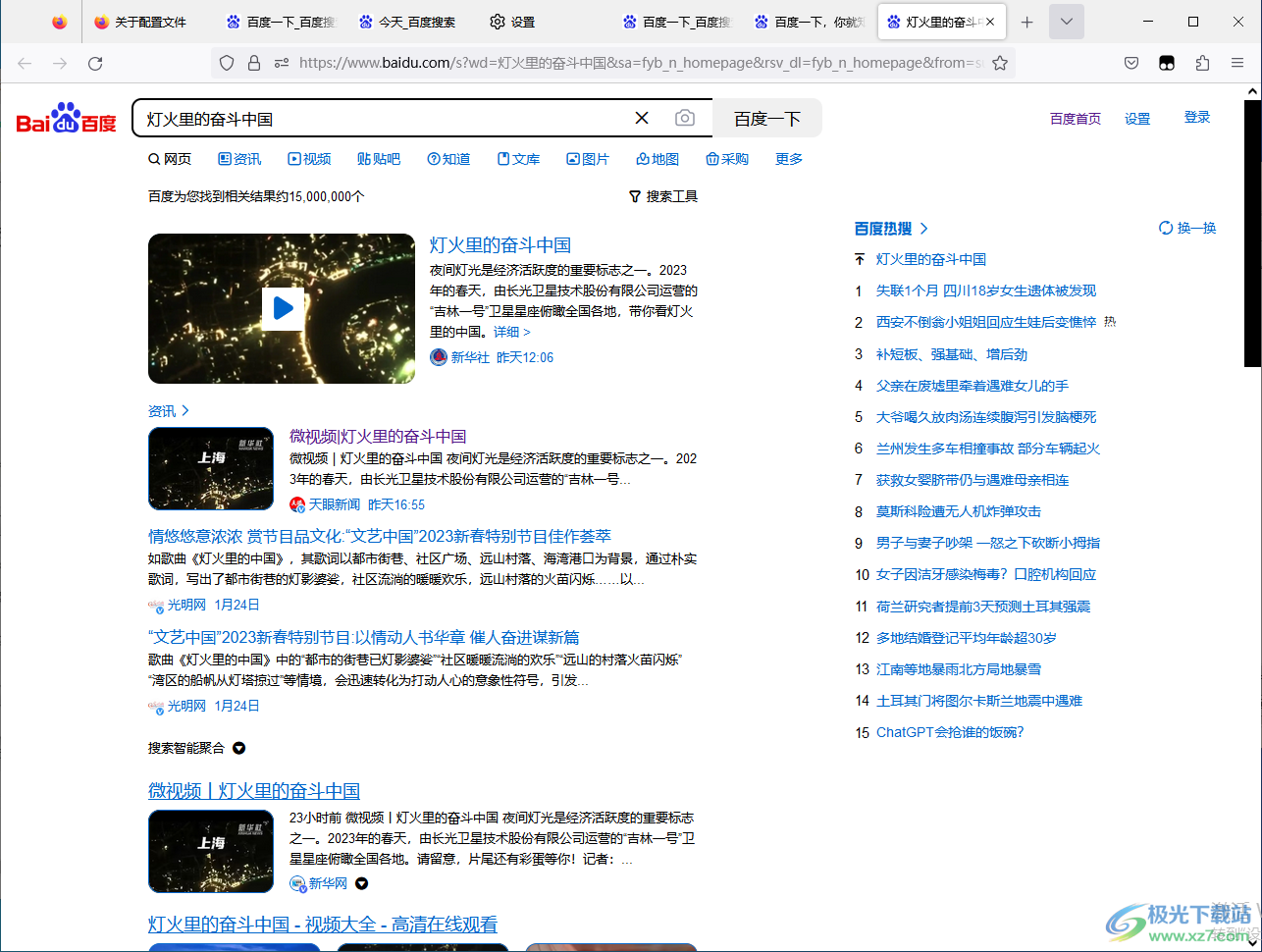Open 设置 link at top right
1262x952 pixels.
(x=1137, y=119)
